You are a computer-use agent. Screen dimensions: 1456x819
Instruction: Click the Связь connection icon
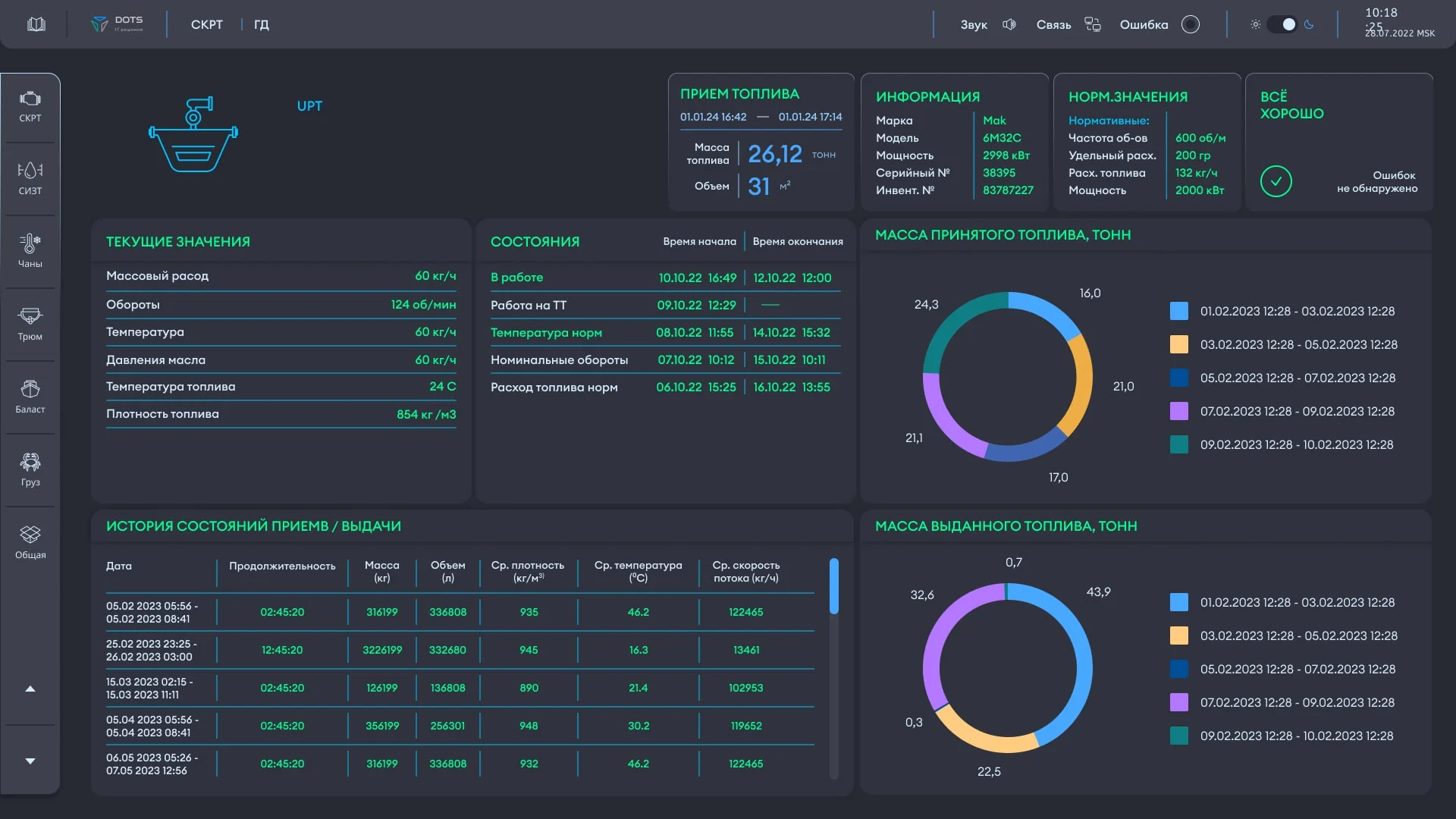click(1092, 24)
